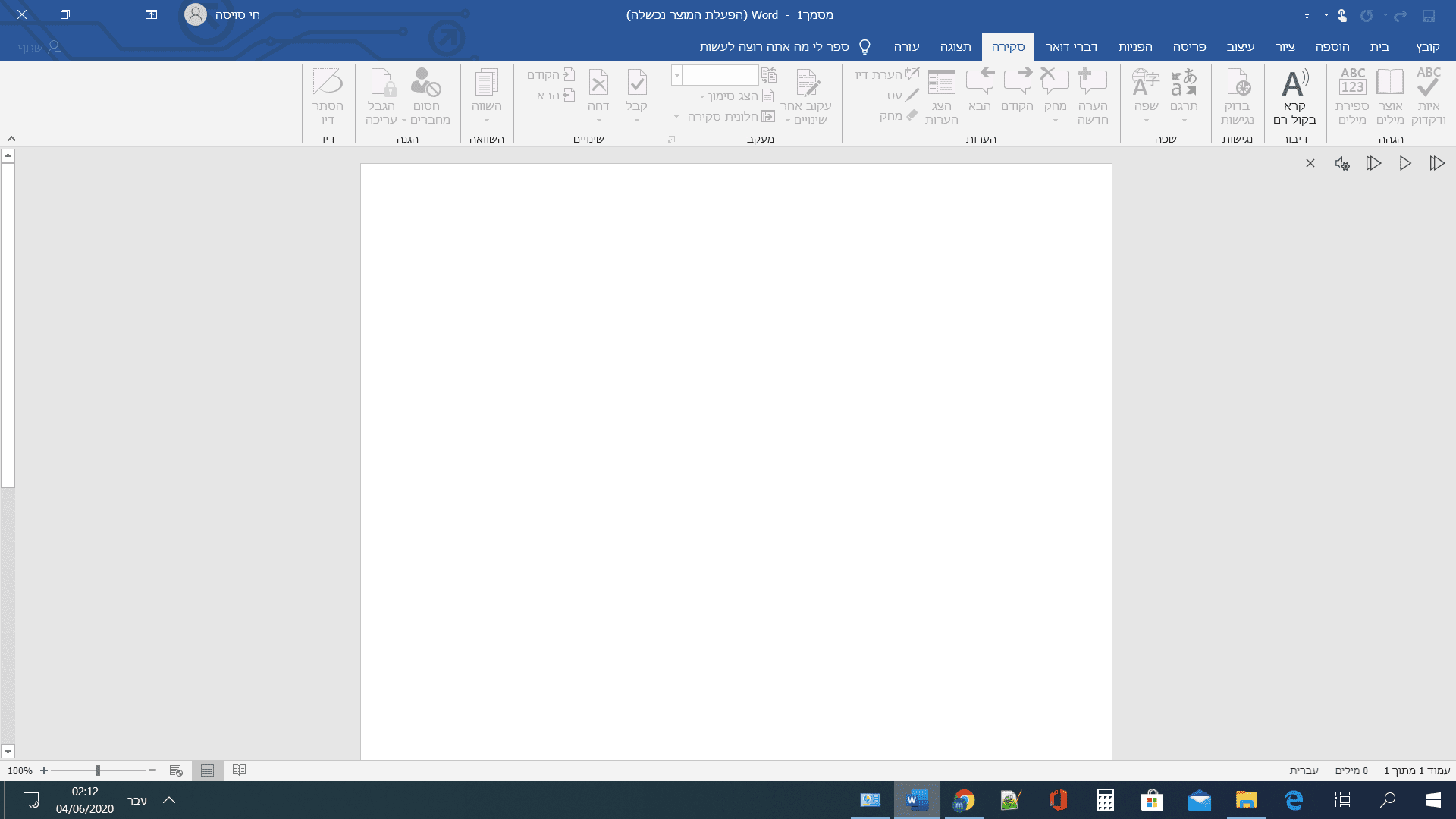This screenshot has width=1456, height=819.
Task: Click the Read Aloud (קרא בקול רם) button
Action: point(1294,96)
